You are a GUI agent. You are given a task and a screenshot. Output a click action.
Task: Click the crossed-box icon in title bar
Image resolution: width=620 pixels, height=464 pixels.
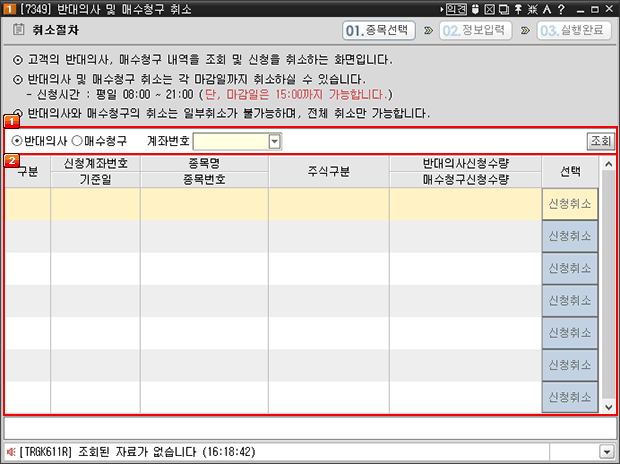pos(489,9)
